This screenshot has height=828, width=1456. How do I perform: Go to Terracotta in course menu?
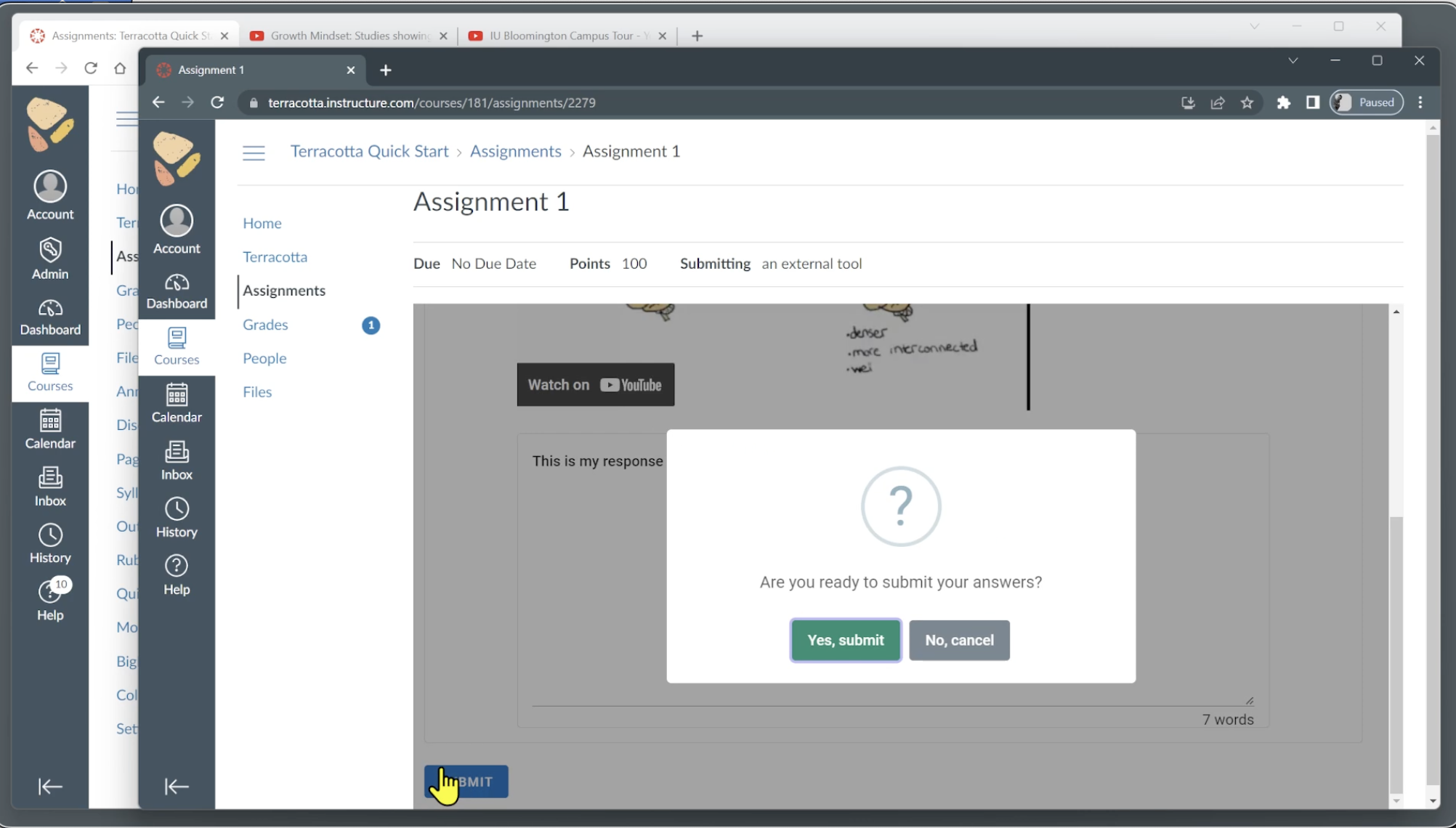click(275, 256)
